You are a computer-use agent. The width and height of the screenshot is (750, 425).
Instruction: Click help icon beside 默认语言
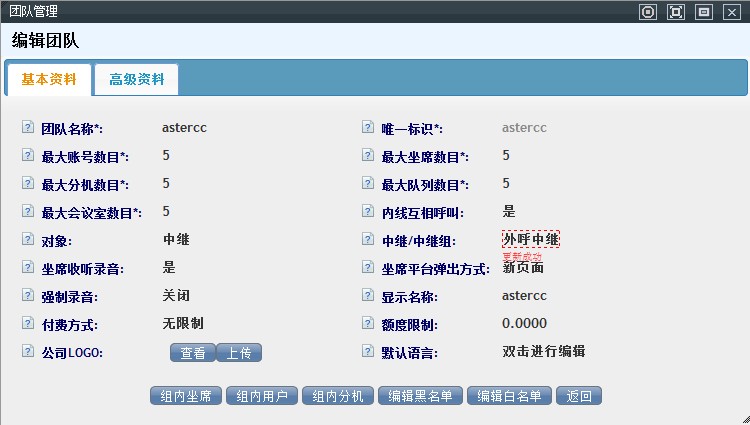tap(367, 352)
